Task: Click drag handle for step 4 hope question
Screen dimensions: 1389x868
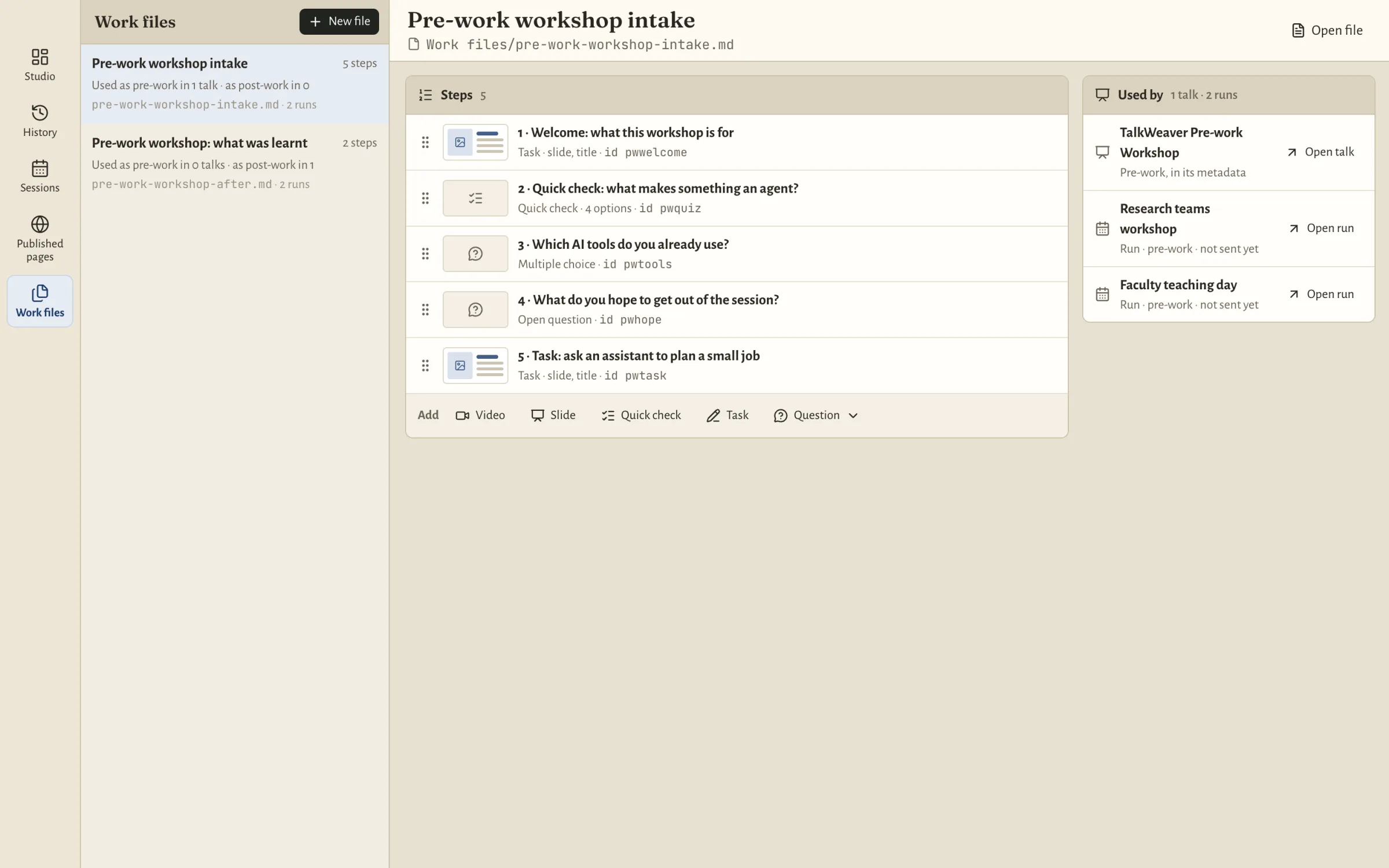Action: (x=425, y=310)
